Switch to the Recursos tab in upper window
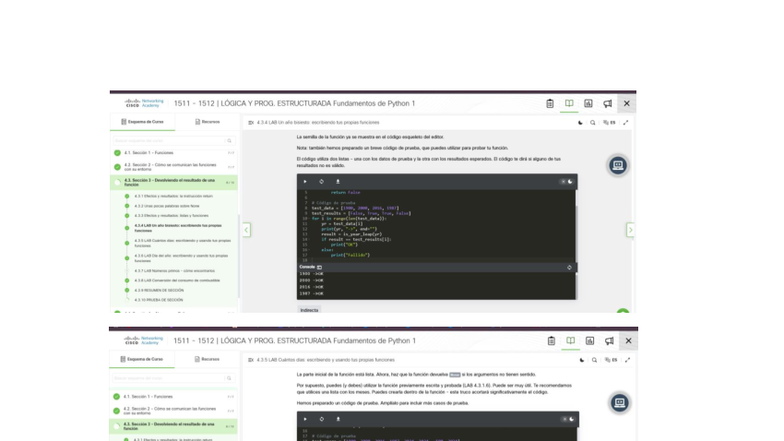This screenshot has width=784, height=441. [x=207, y=122]
